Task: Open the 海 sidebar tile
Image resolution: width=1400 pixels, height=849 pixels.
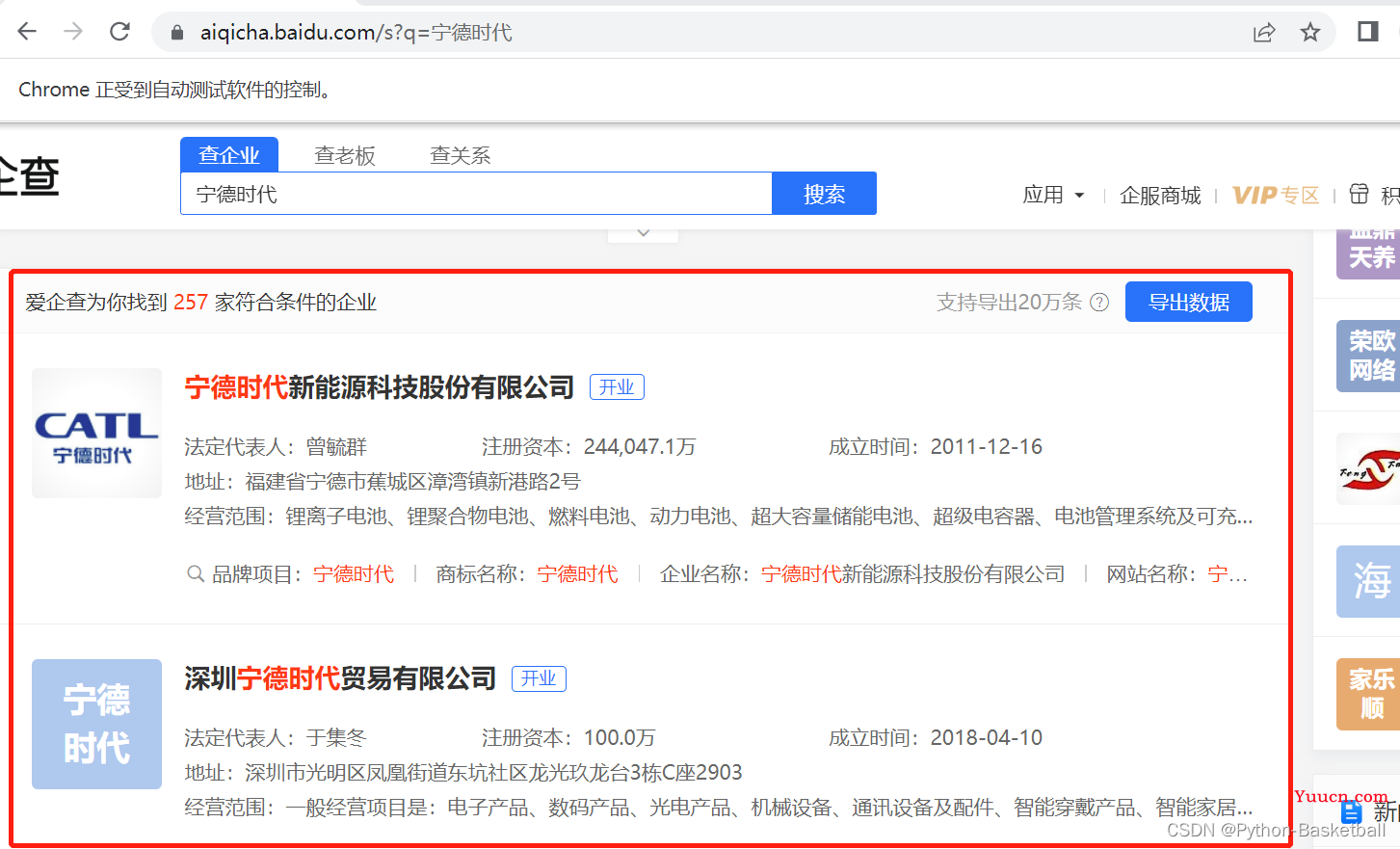Action: (x=1368, y=581)
